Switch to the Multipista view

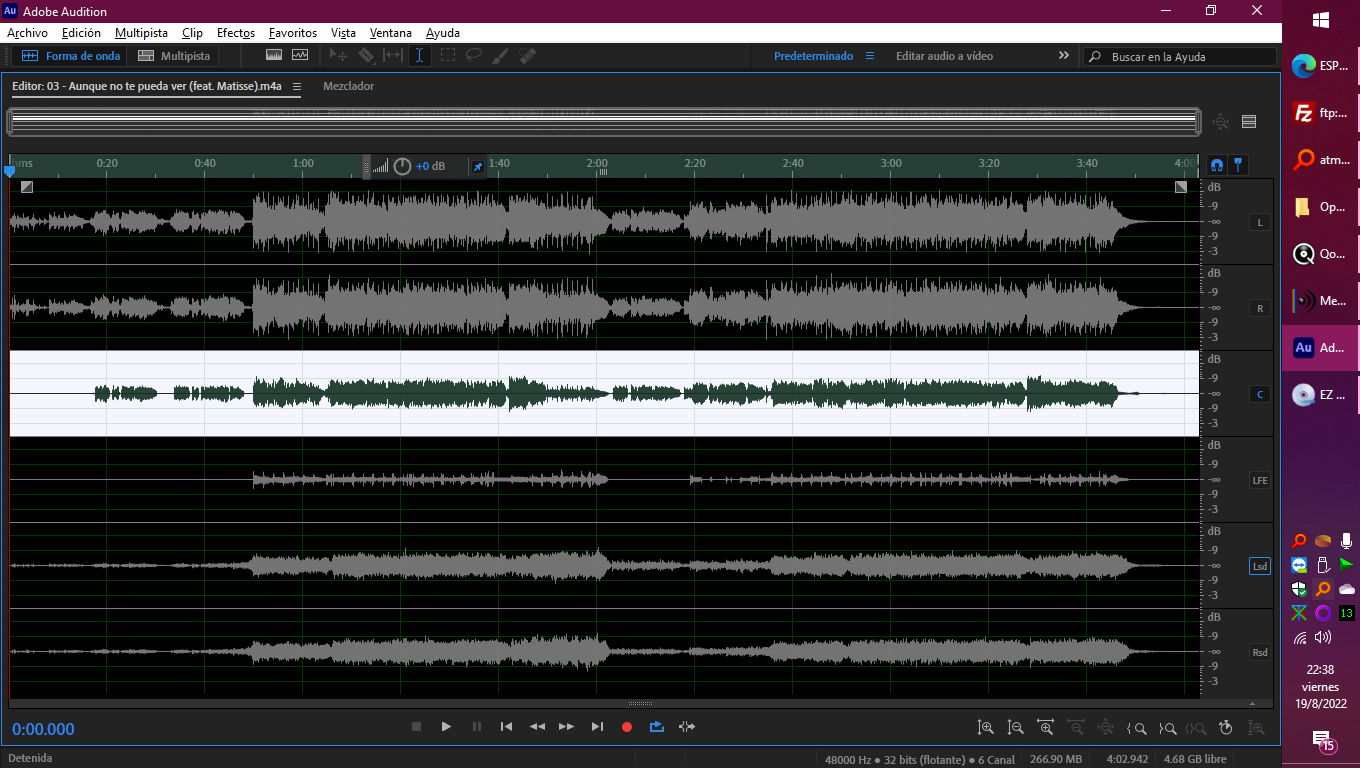(x=174, y=56)
